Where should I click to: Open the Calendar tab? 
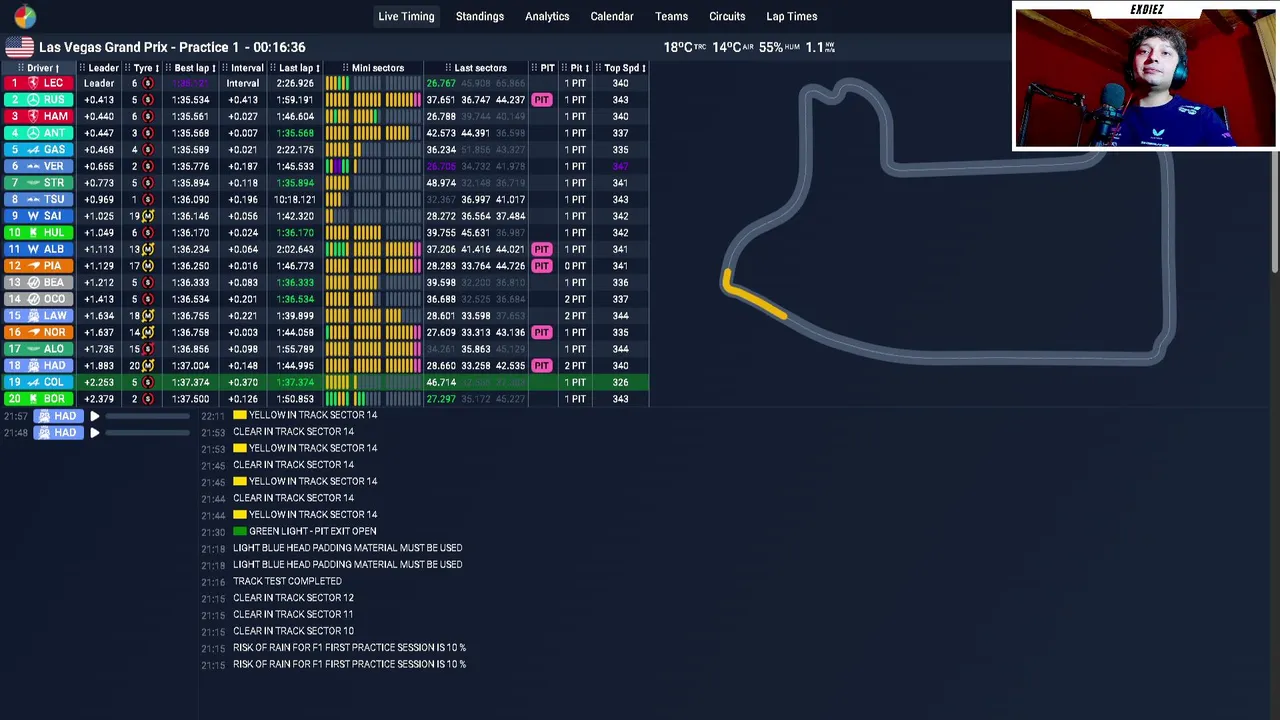pos(612,16)
